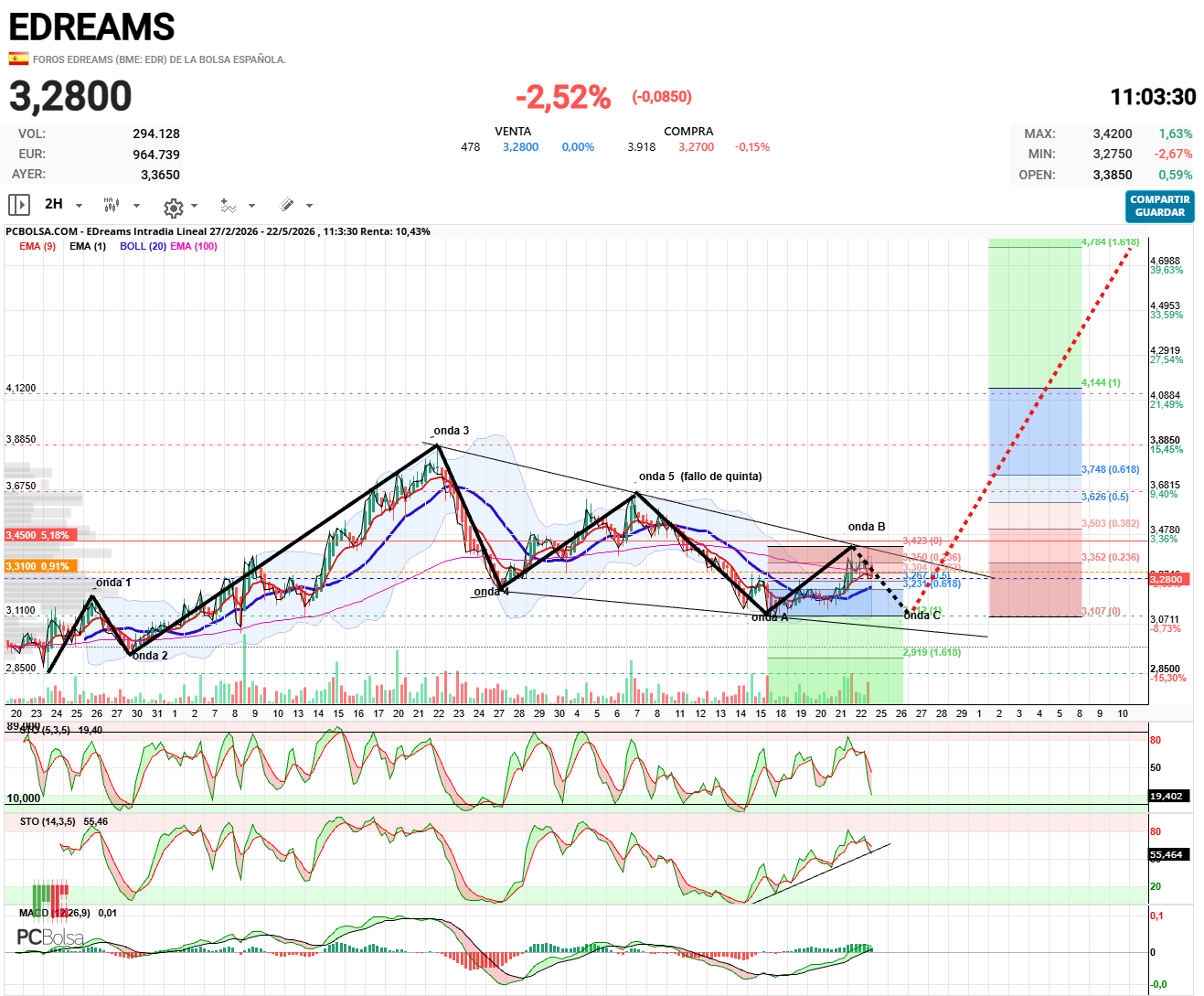The image size is (1204, 996).
Task: Expand the chart type dropdown arrow
Action: (x=136, y=206)
